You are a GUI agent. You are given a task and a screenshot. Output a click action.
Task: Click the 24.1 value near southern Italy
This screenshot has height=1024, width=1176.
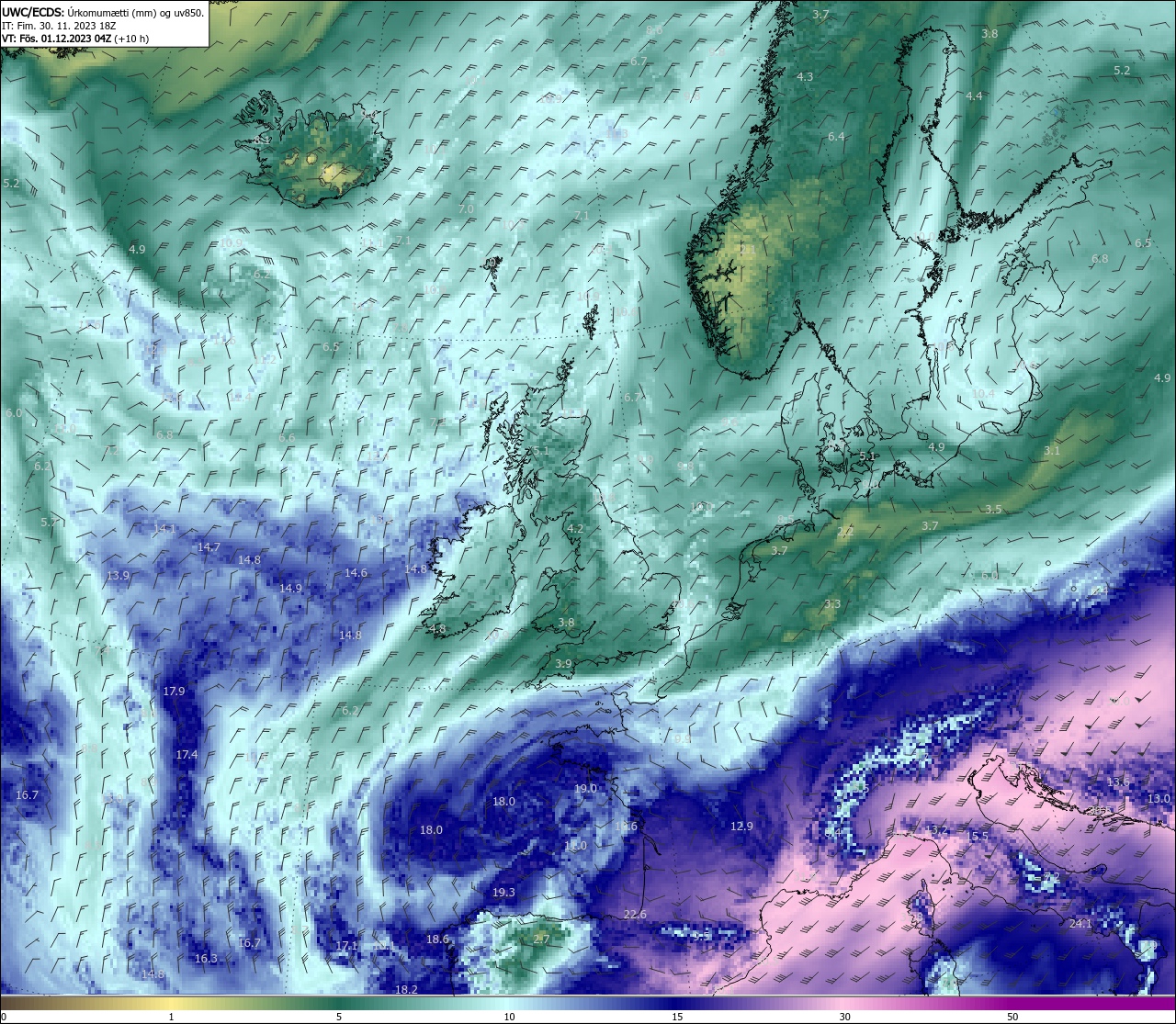(1080, 923)
